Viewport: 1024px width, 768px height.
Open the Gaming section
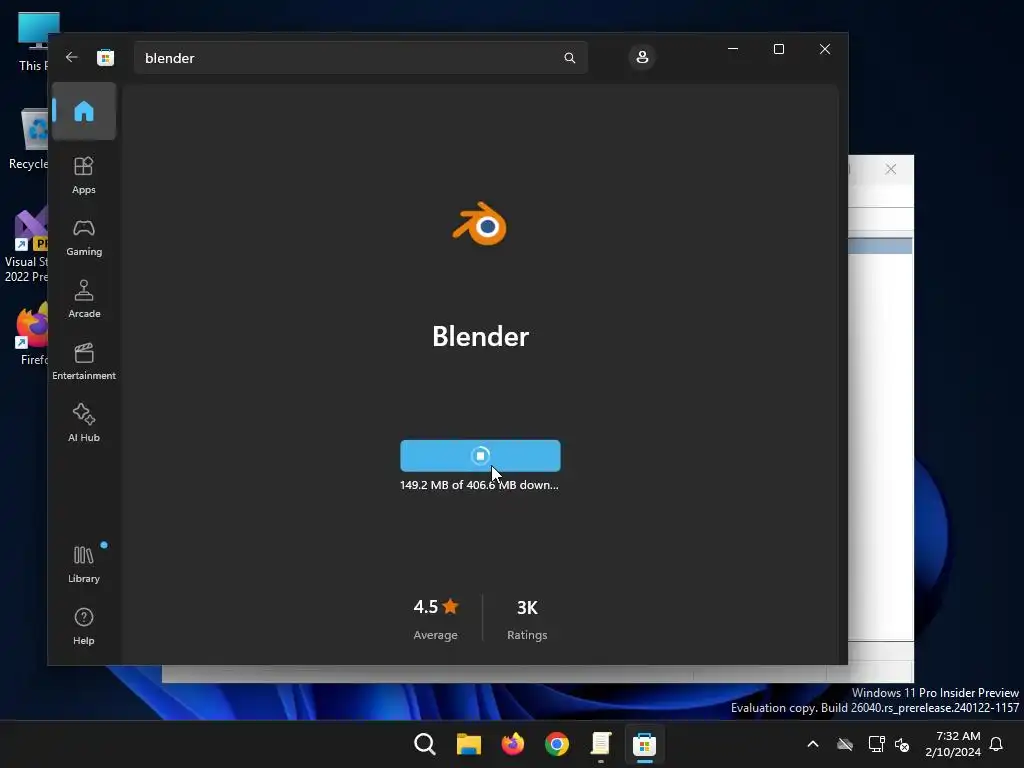[84, 238]
